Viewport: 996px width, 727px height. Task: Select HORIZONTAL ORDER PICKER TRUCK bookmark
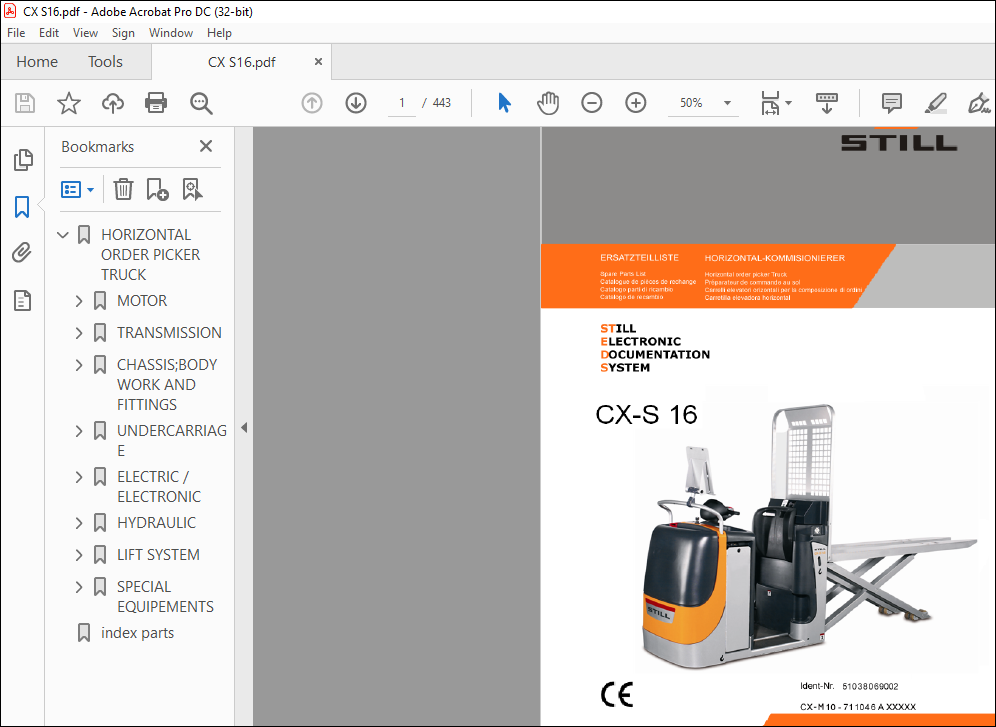coord(151,255)
